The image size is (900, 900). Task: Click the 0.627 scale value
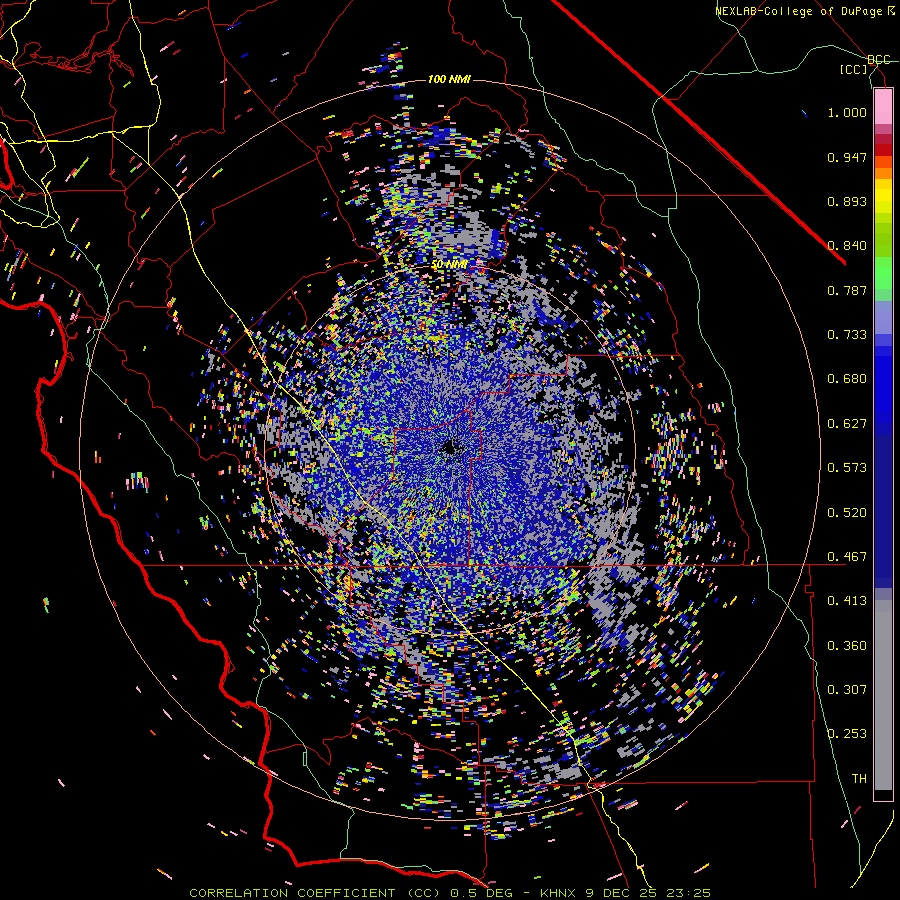[847, 424]
